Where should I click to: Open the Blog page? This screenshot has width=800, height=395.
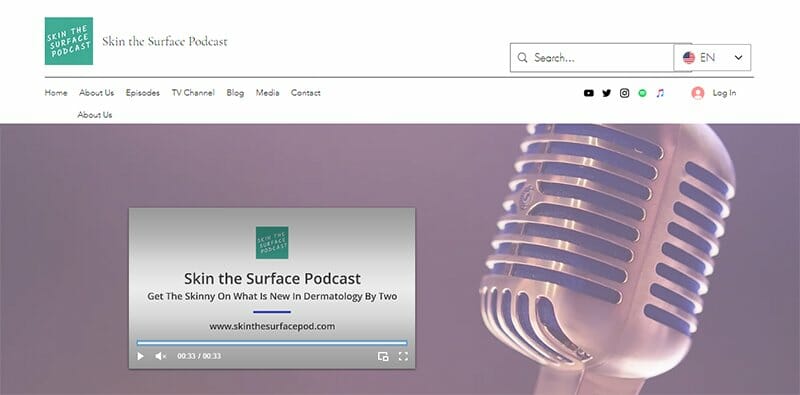click(x=235, y=93)
